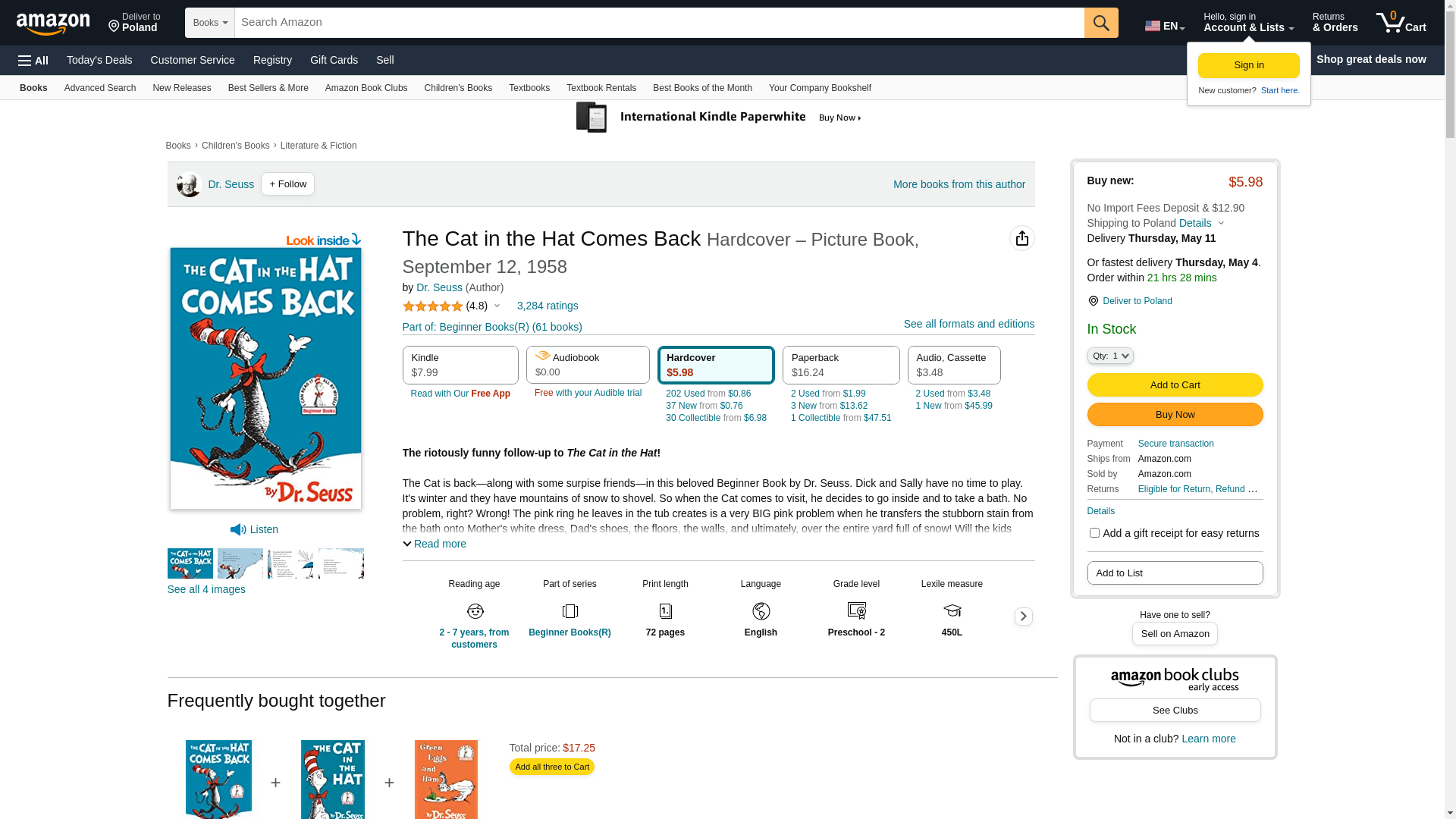
Task: Click inside the Search Amazon field
Action: [659, 23]
